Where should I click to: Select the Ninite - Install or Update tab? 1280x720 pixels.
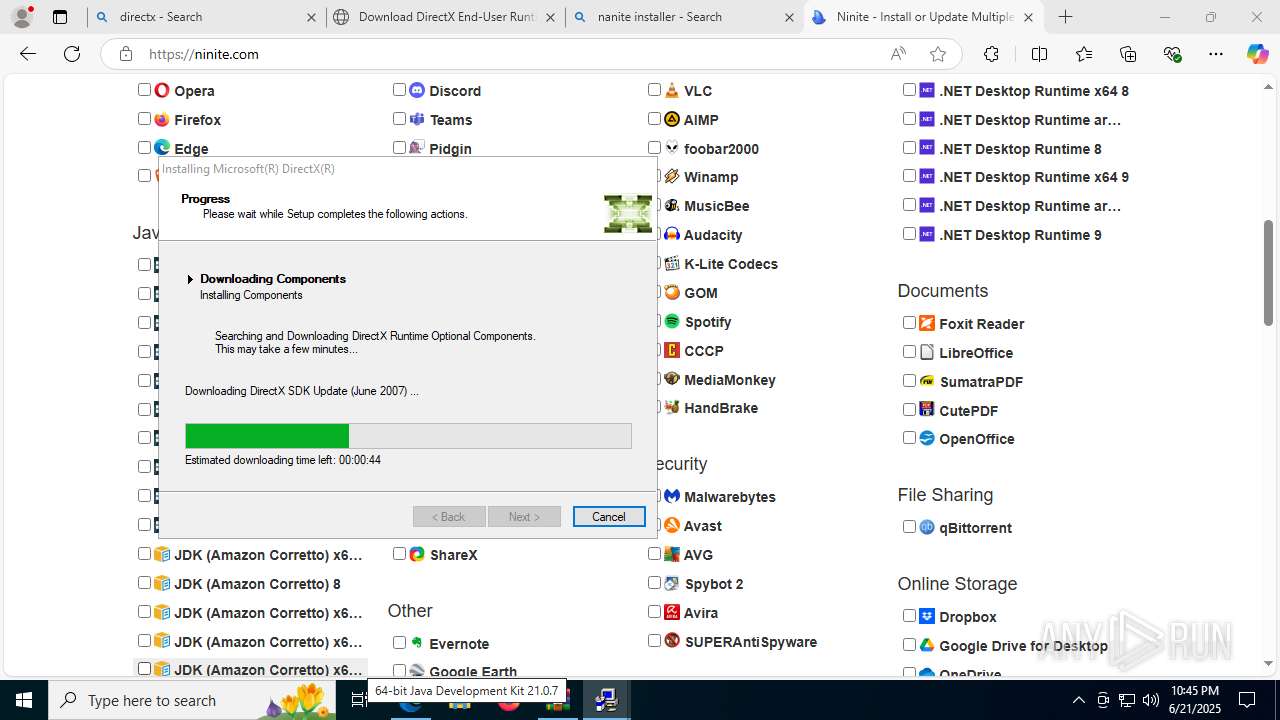pyautogui.click(x=924, y=17)
